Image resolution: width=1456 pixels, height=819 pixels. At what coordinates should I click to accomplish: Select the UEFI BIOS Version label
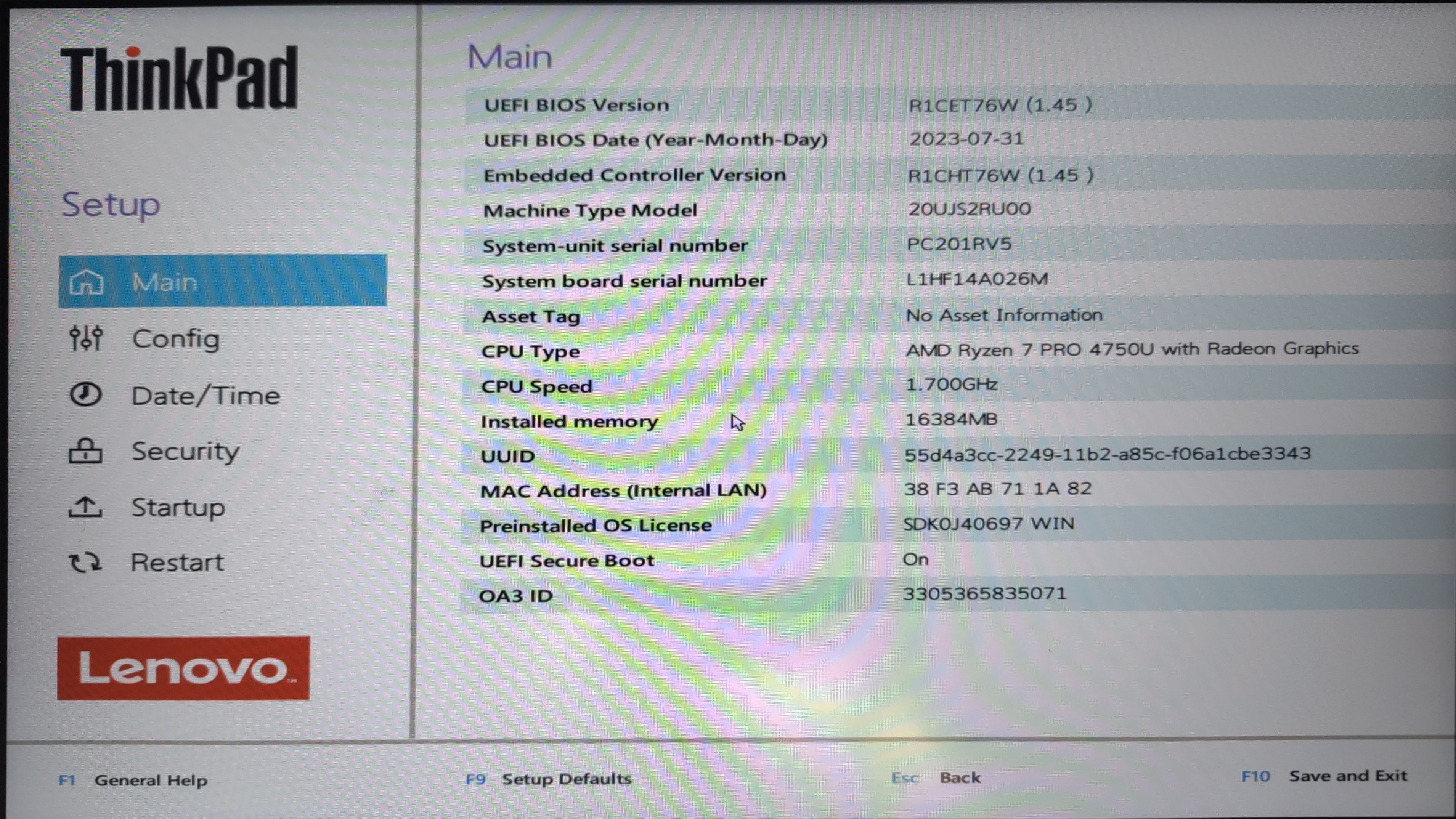576,105
